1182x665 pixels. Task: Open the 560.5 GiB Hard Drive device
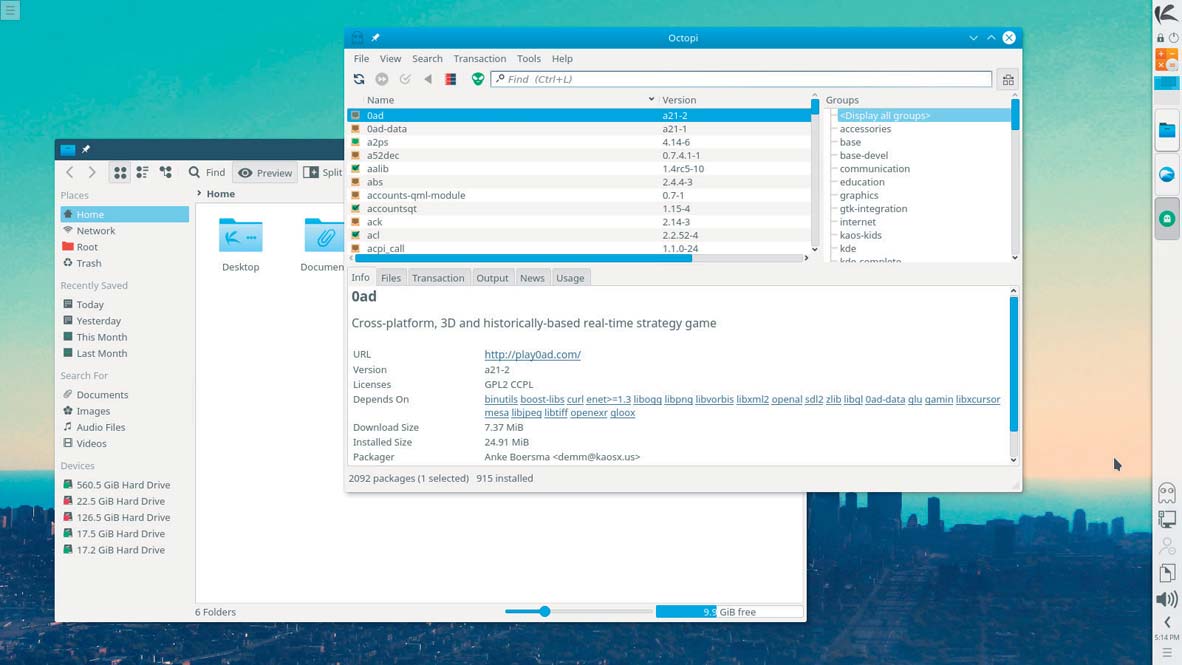(124, 485)
